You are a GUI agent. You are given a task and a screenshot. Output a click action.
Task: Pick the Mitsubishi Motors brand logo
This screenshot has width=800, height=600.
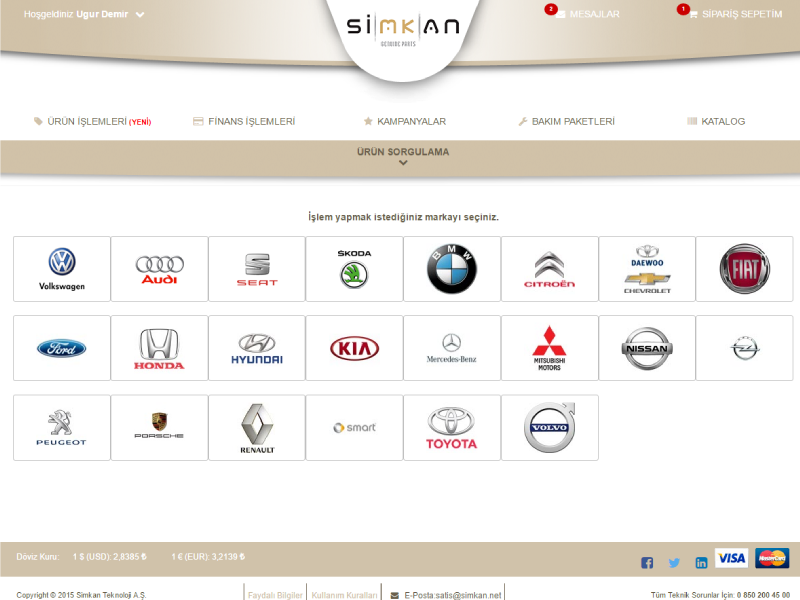coord(549,349)
